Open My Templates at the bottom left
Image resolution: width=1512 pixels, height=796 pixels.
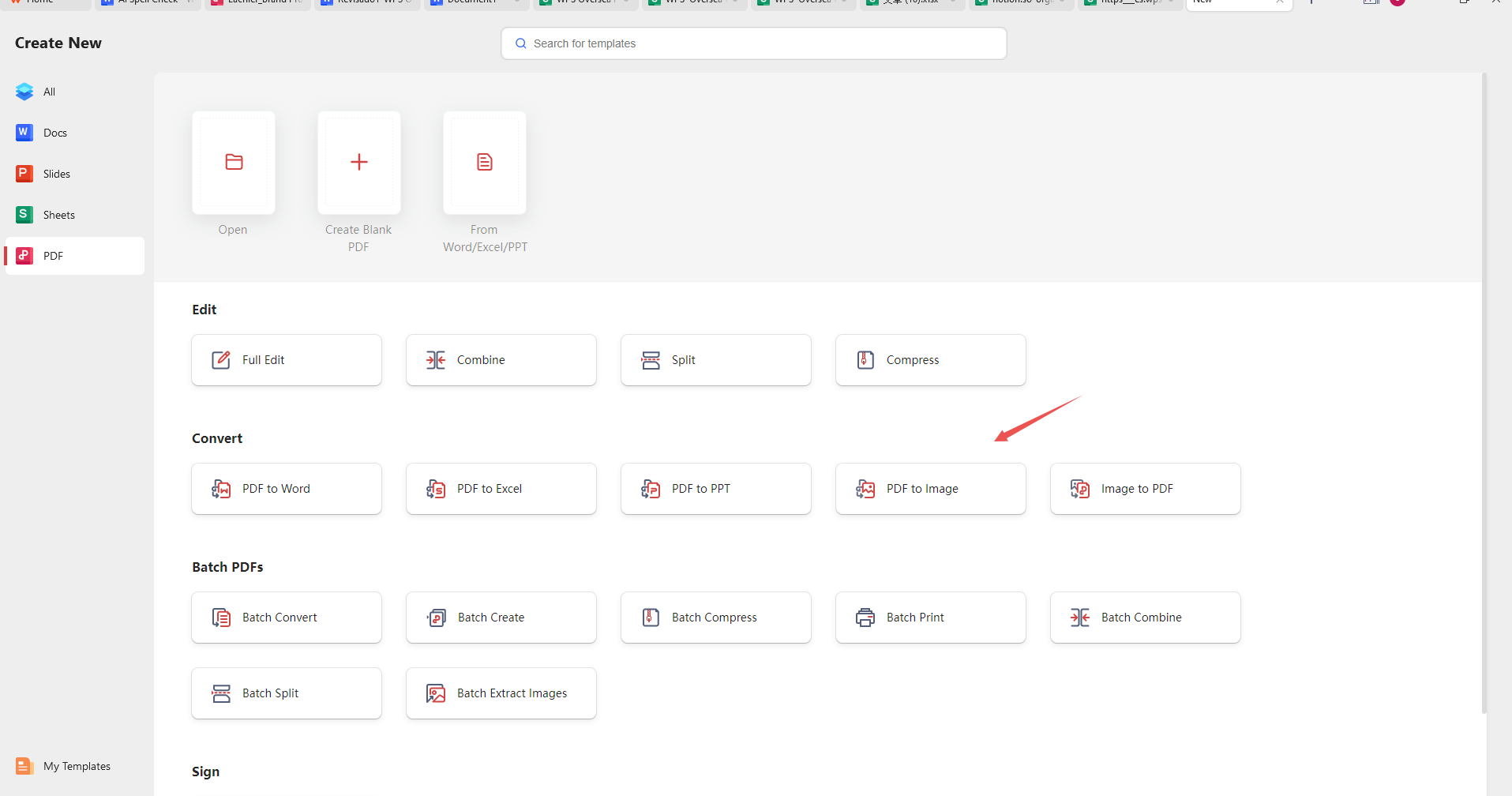(x=24, y=765)
